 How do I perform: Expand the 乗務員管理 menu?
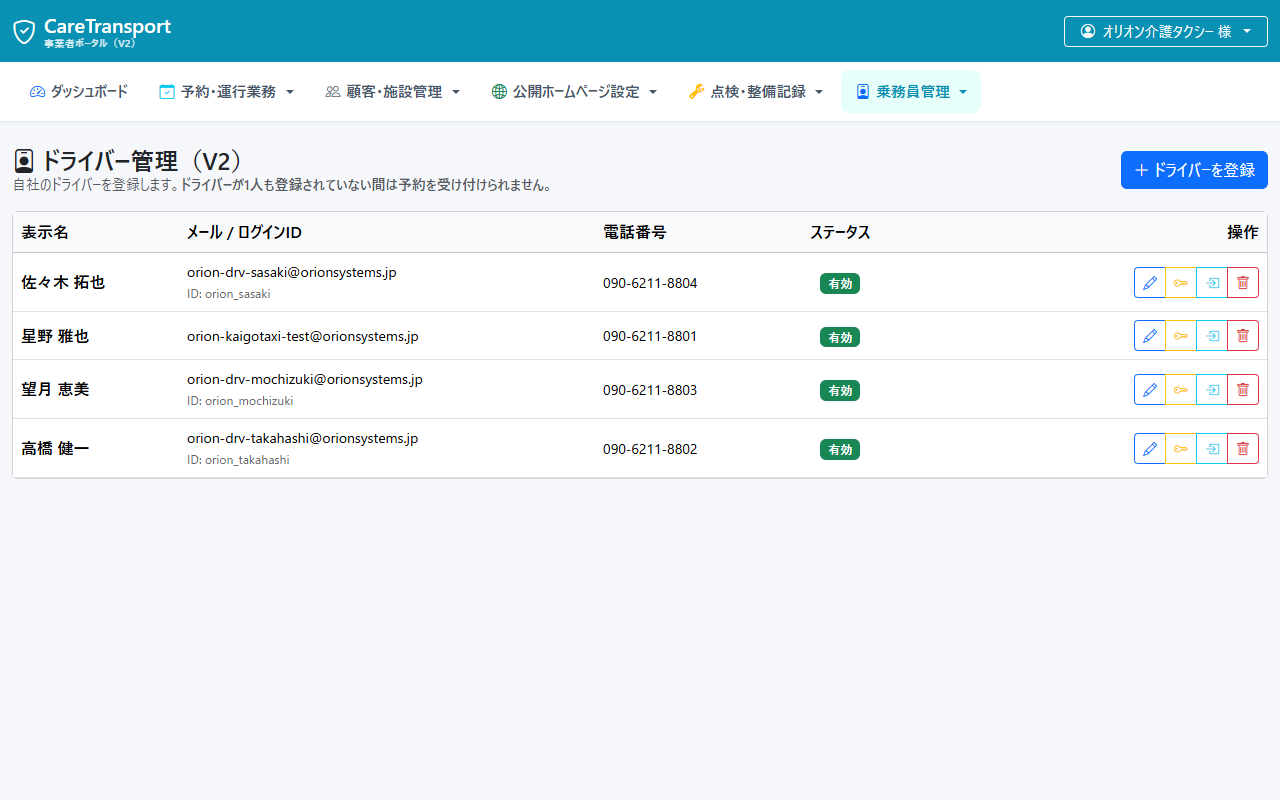coord(911,92)
